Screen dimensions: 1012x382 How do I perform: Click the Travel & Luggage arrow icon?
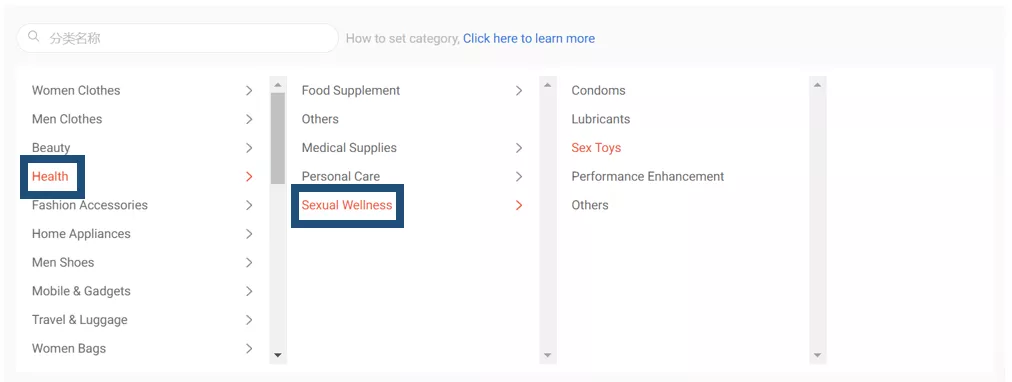[249, 320]
